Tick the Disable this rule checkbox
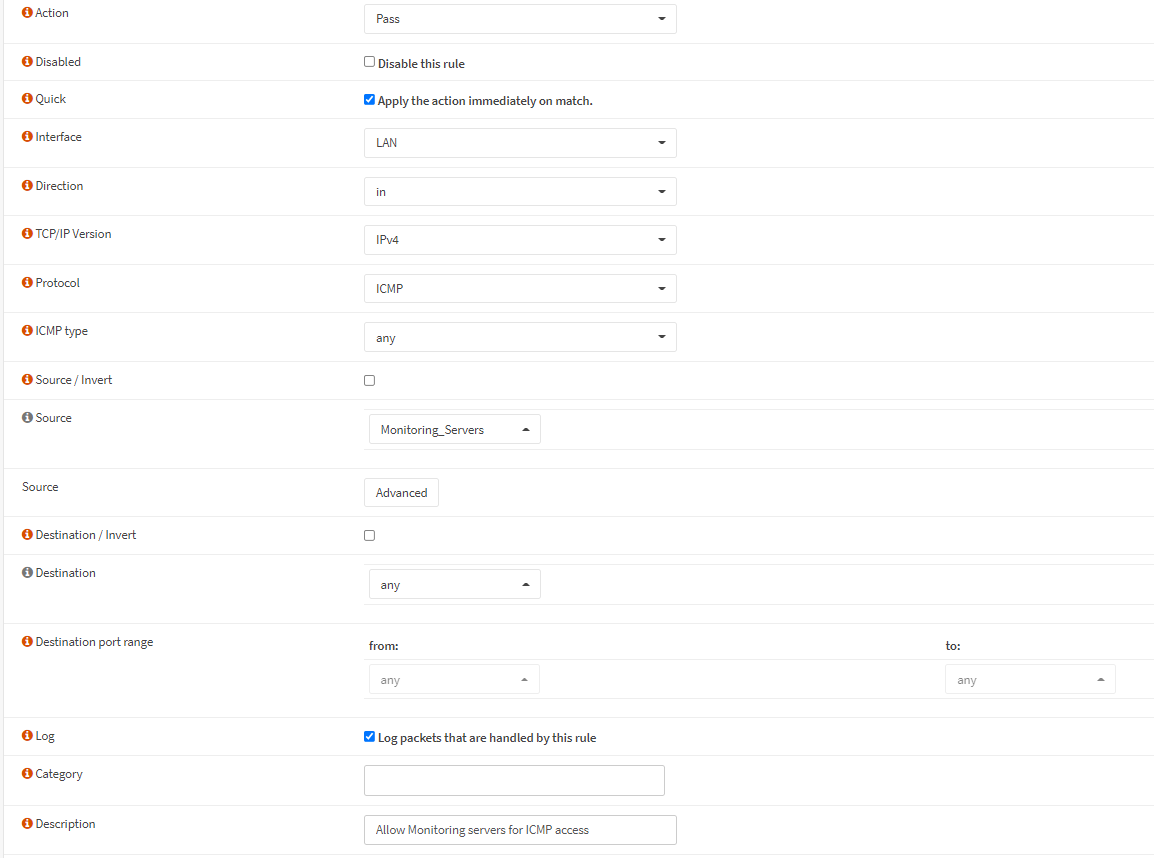The image size is (1154, 858). tap(369, 62)
